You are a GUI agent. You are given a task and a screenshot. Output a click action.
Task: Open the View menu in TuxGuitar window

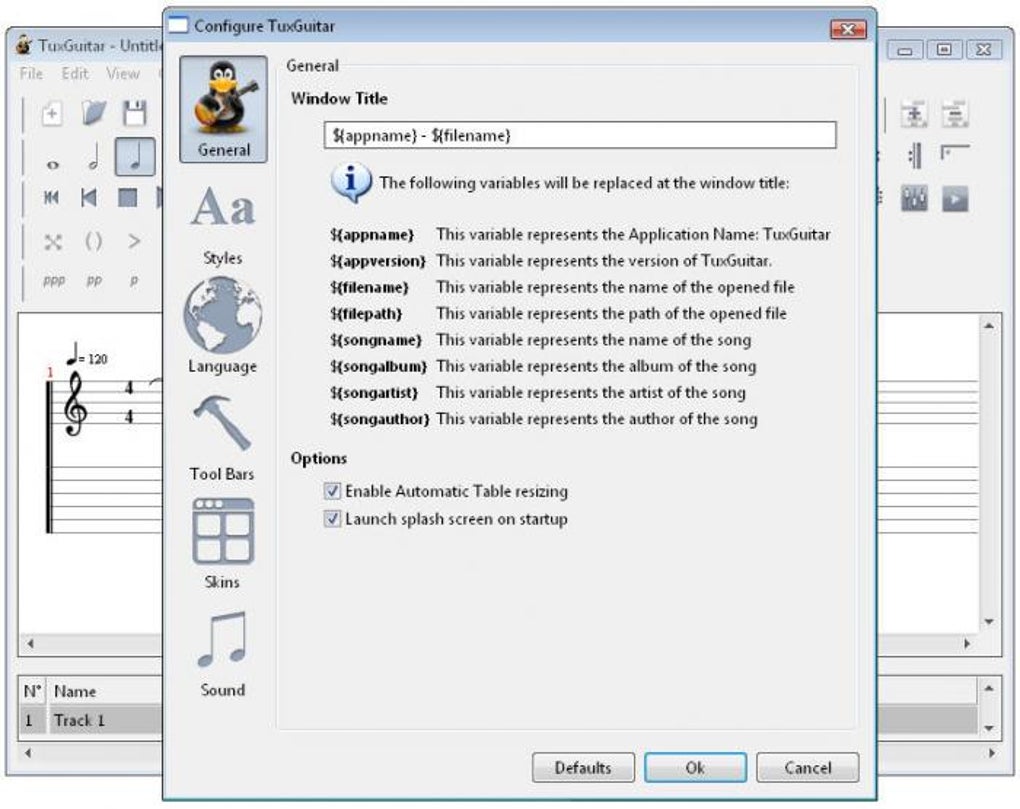[x=122, y=73]
